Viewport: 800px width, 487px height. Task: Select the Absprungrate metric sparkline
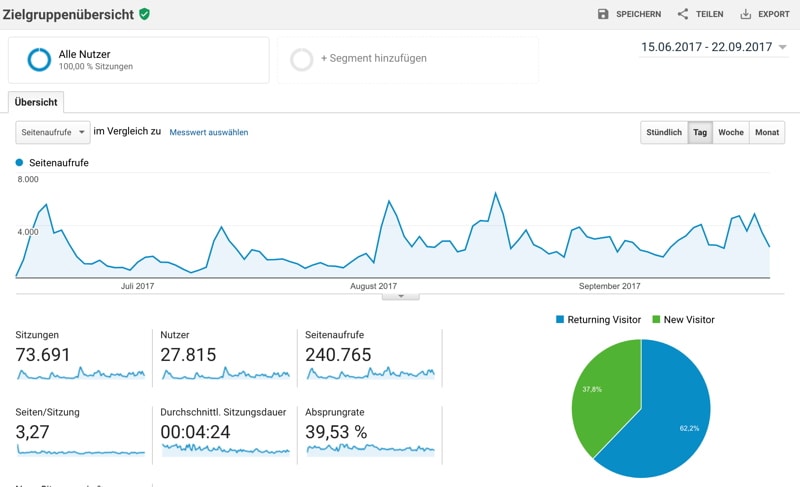[x=370, y=449]
